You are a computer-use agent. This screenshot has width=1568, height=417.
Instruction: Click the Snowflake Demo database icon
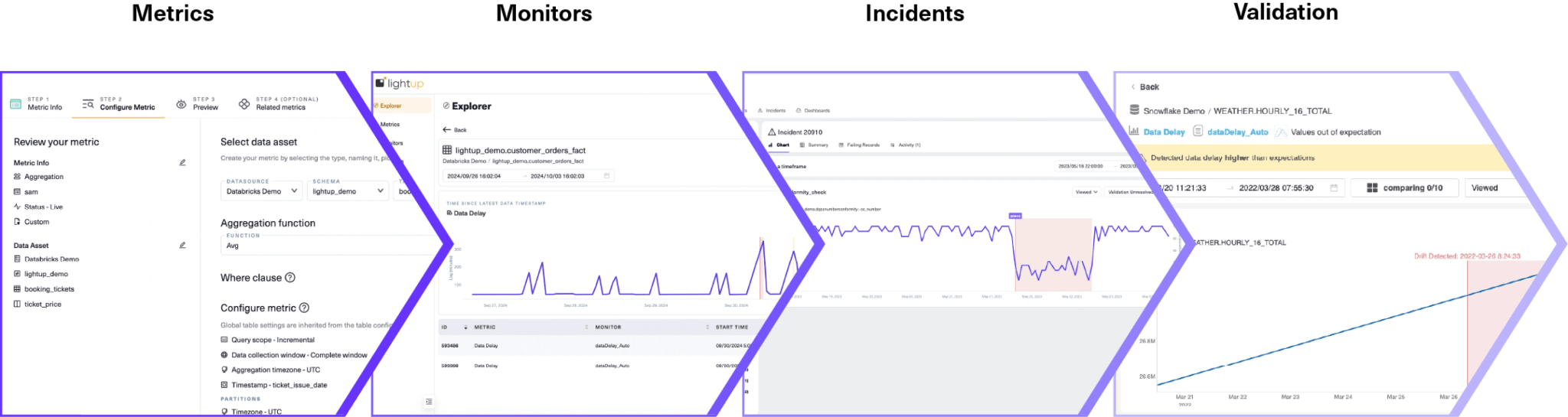[x=1135, y=110]
